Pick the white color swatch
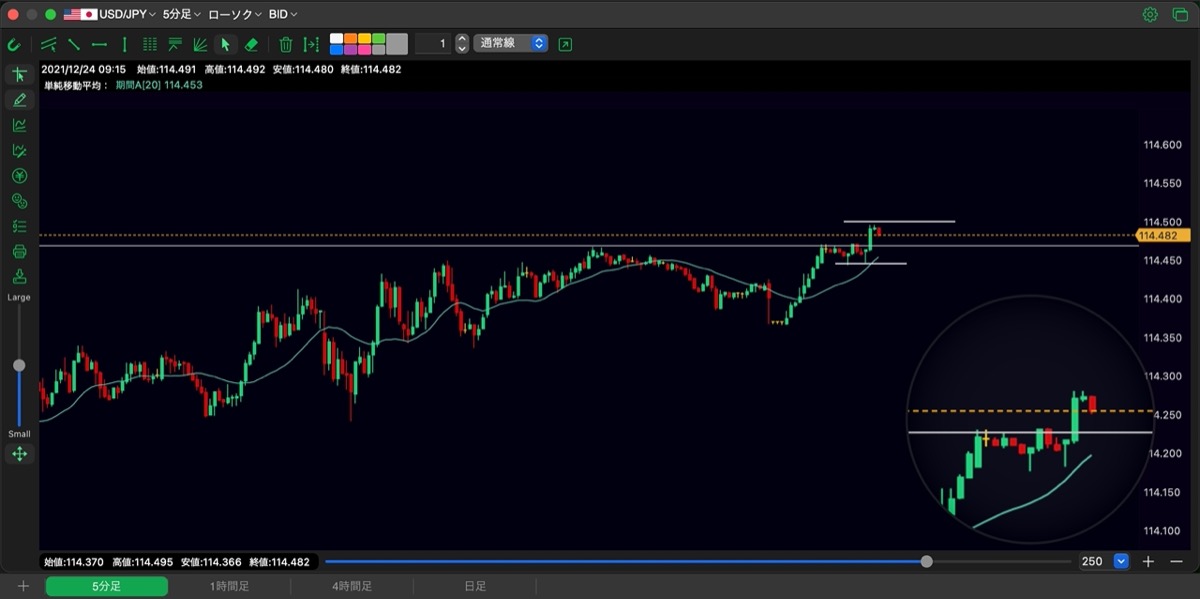The height and width of the screenshot is (599, 1200). pyautogui.click(x=336, y=39)
